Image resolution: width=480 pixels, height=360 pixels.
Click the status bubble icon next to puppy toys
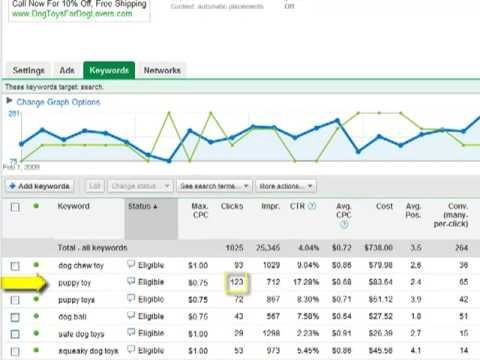tap(131, 298)
